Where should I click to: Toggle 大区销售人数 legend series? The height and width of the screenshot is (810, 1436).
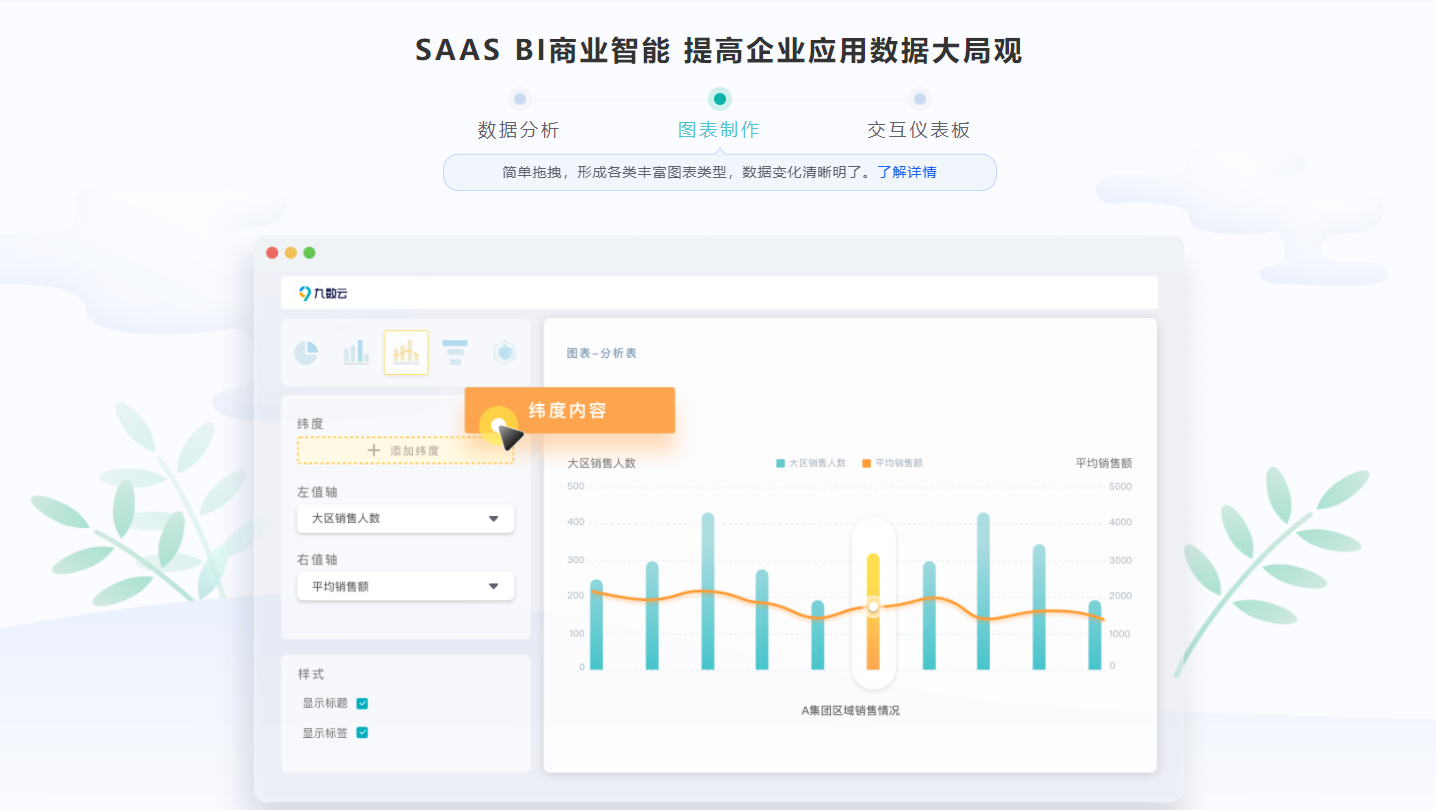[811, 463]
